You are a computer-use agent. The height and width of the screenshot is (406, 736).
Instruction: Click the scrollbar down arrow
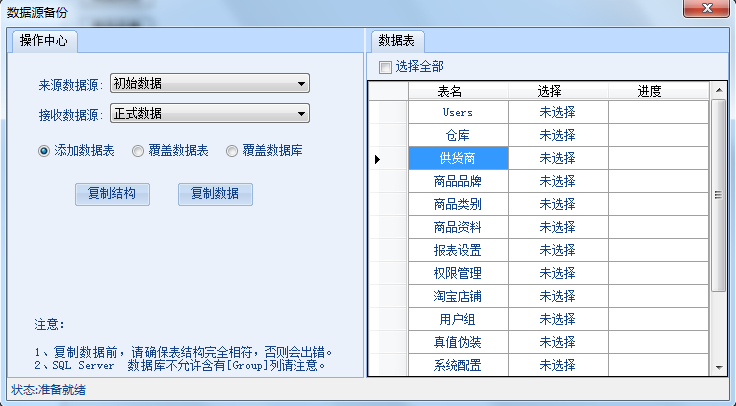(719, 368)
